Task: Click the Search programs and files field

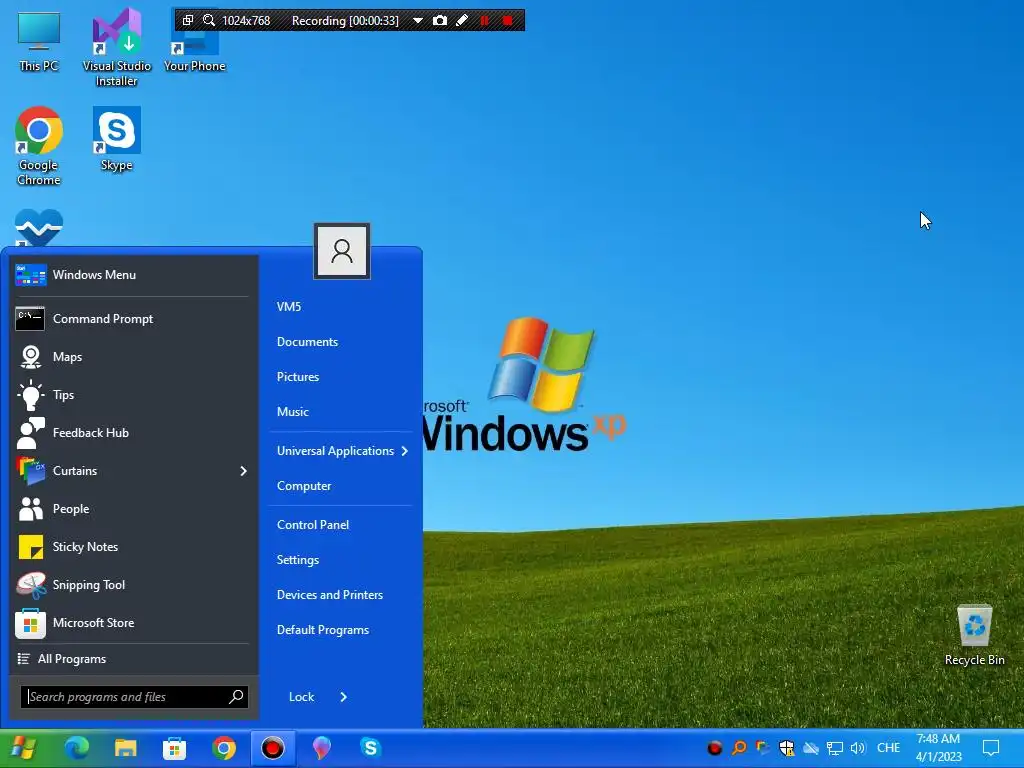Action: pyautogui.click(x=135, y=697)
